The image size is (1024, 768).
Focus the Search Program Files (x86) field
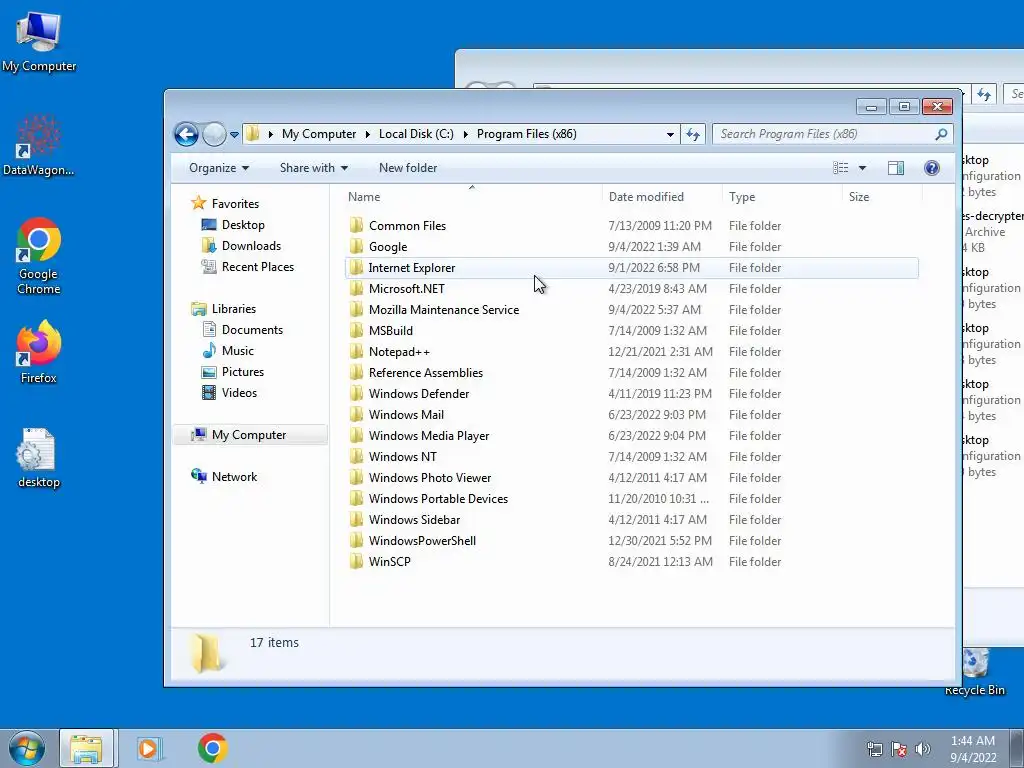click(833, 134)
